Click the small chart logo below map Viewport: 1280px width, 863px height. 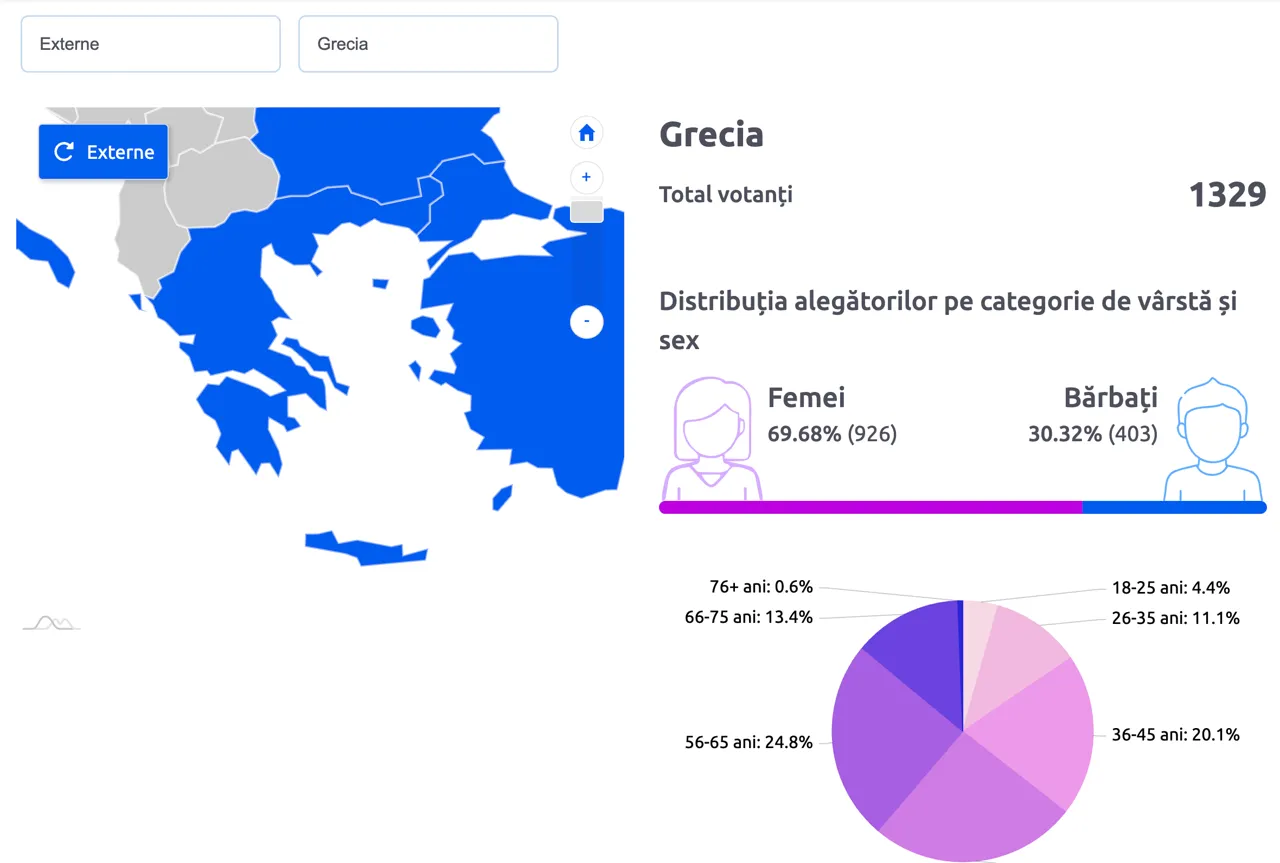point(51,622)
